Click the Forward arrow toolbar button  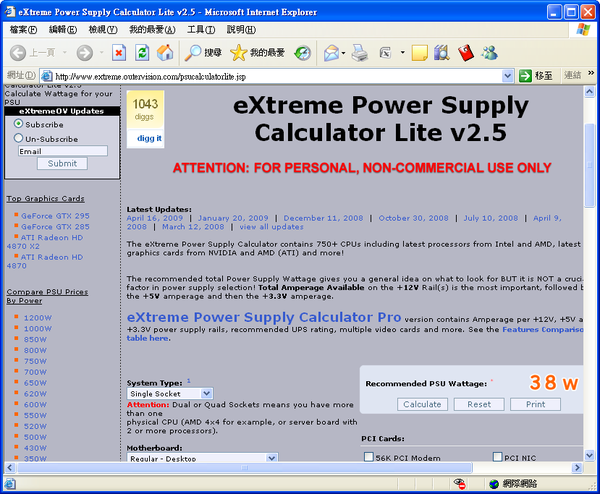(x=85, y=53)
